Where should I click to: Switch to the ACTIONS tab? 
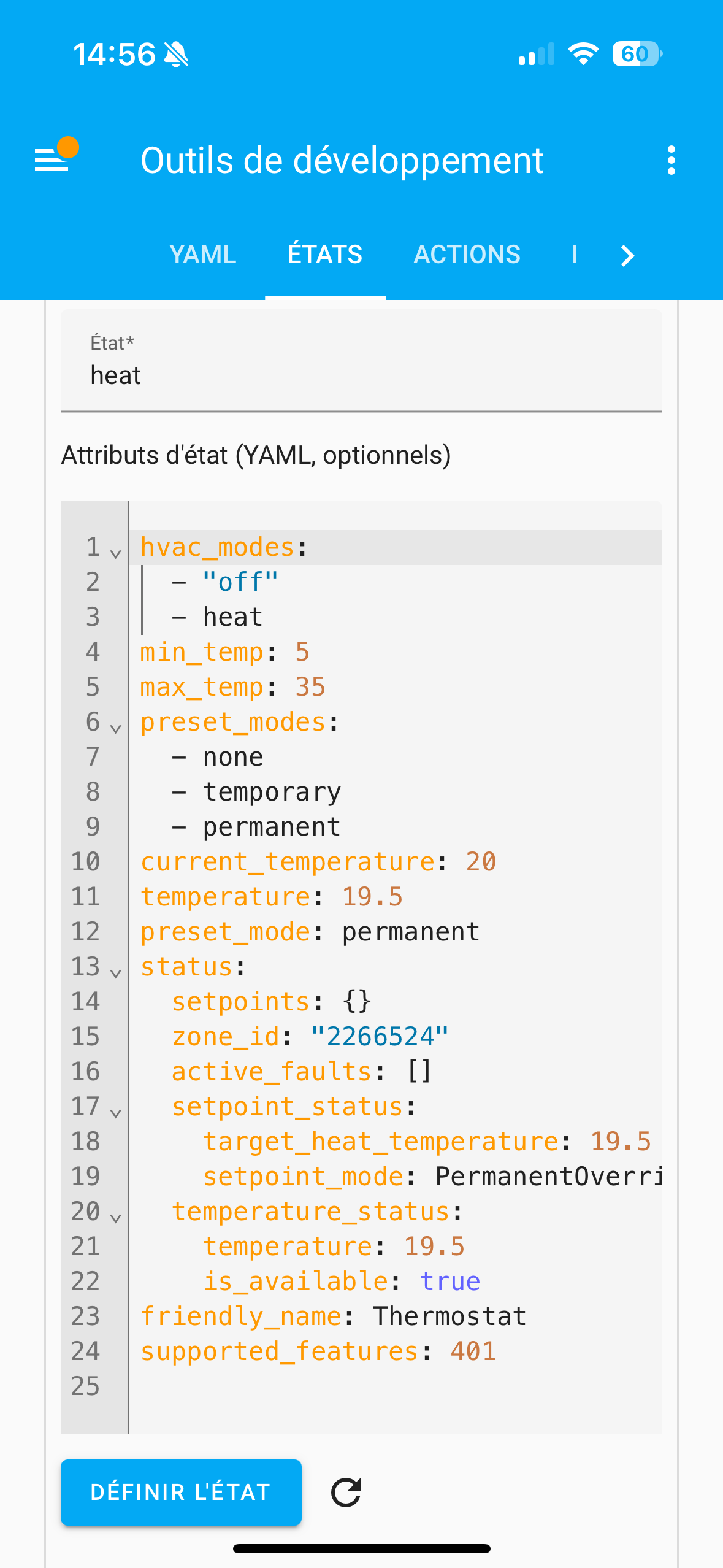[467, 255]
